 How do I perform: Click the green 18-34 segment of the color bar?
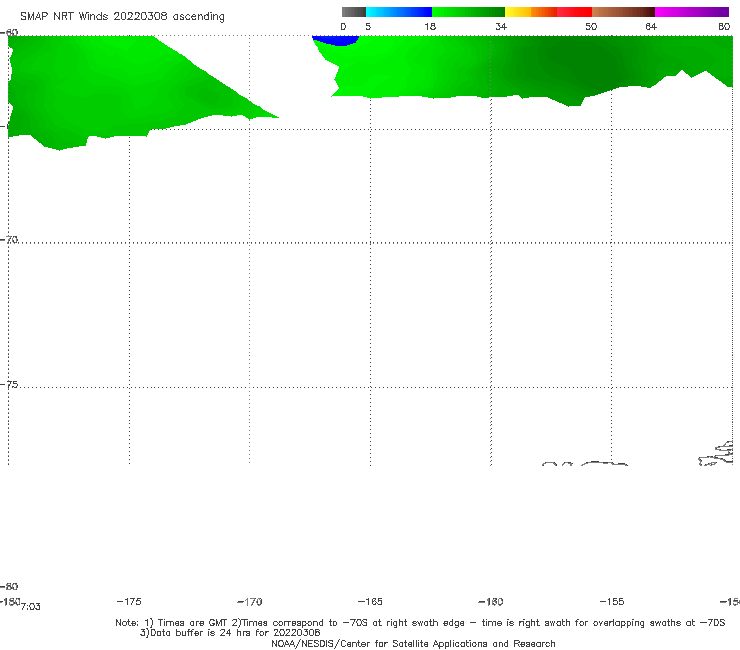[469, 12]
